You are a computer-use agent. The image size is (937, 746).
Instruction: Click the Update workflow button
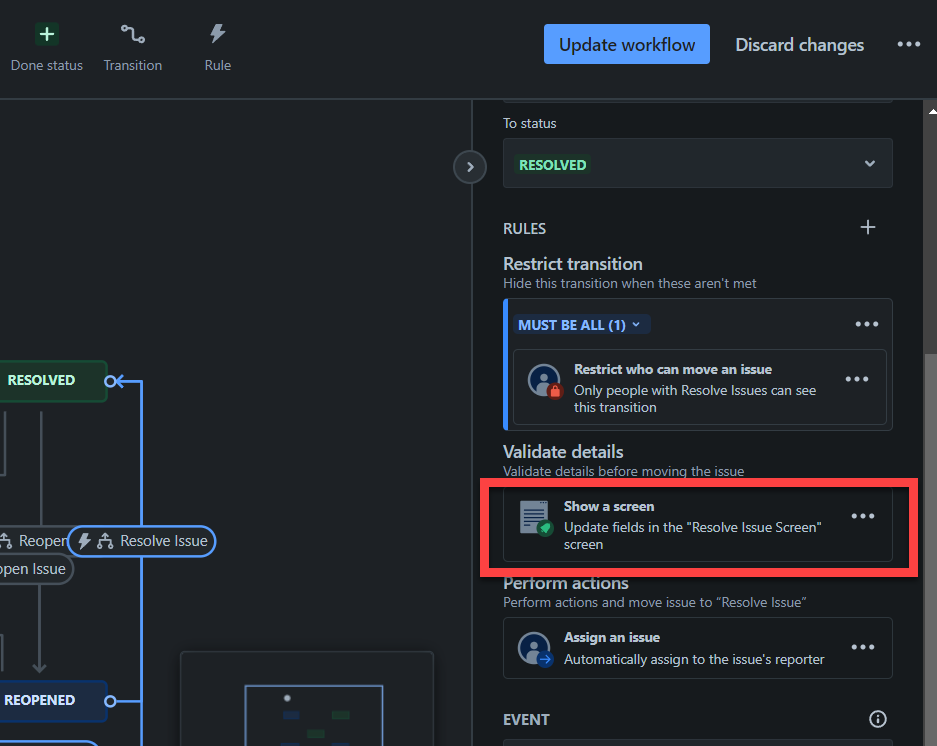626,44
